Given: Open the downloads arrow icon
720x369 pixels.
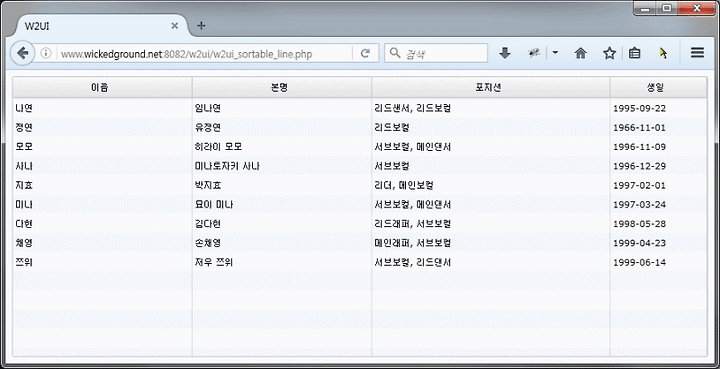Looking at the screenshot, I should [505, 53].
